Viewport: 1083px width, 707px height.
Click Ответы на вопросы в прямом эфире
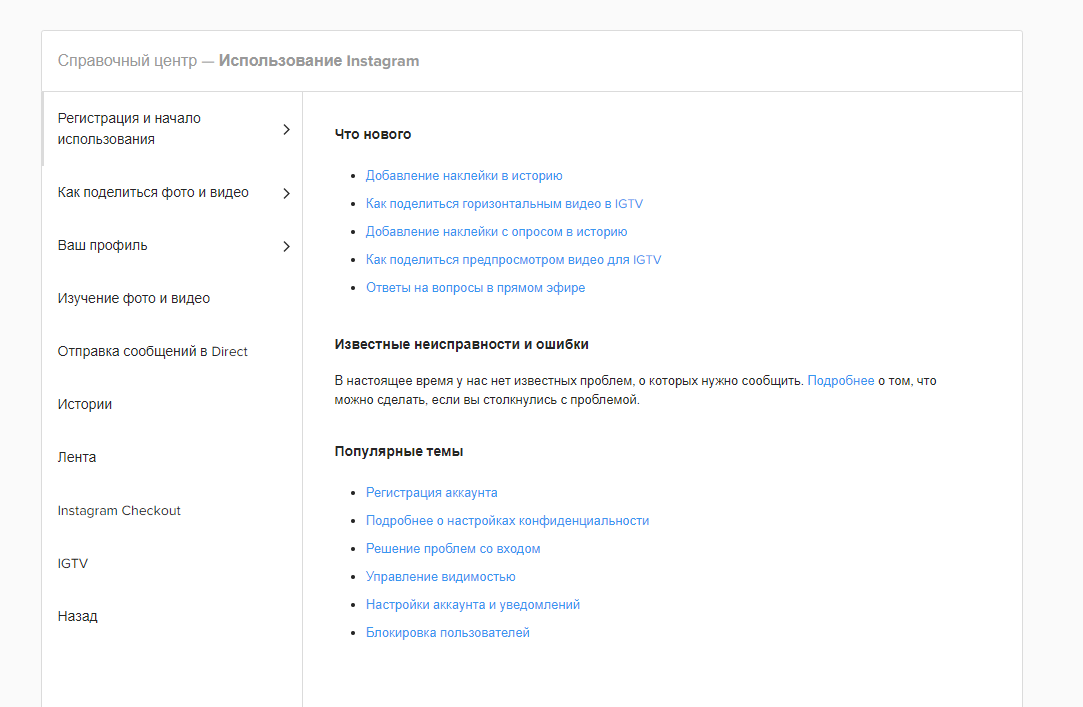point(475,288)
